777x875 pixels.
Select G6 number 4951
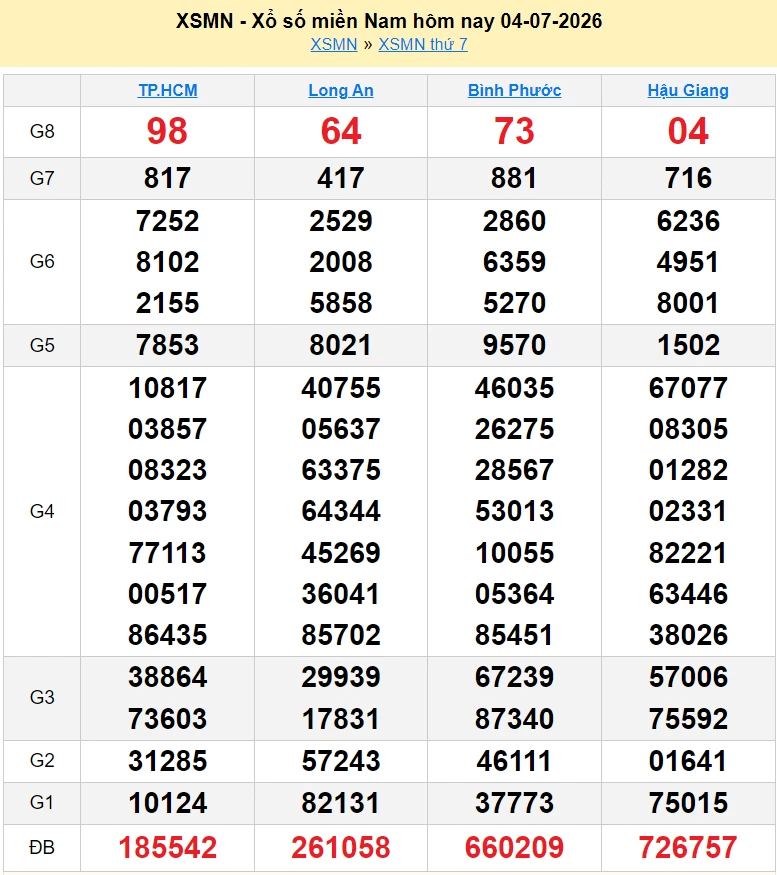pyautogui.click(x=688, y=262)
